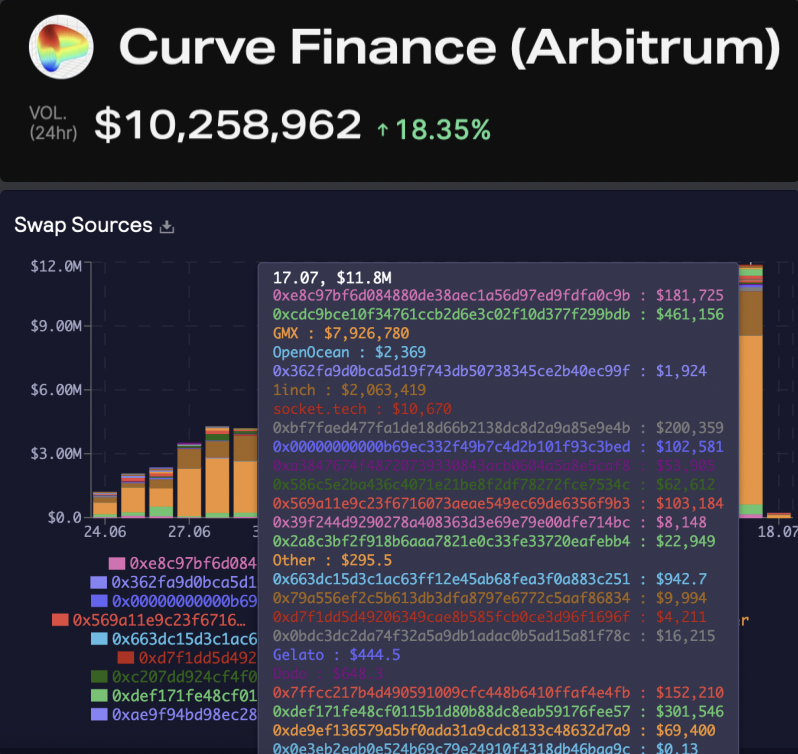Click the $3.00M y-axis label

click(x=55, y=453)
